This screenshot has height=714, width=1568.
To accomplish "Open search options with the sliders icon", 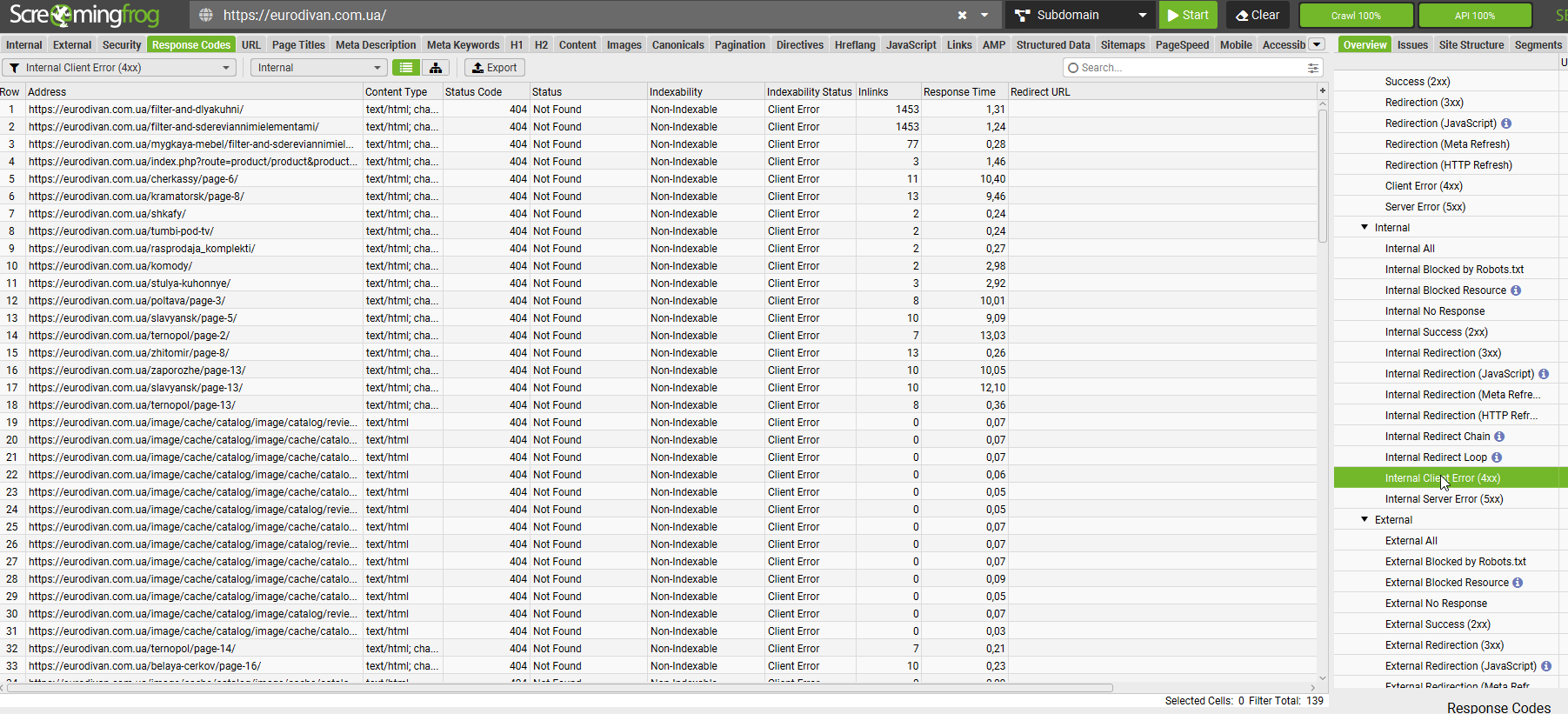I will [1313, 68].
